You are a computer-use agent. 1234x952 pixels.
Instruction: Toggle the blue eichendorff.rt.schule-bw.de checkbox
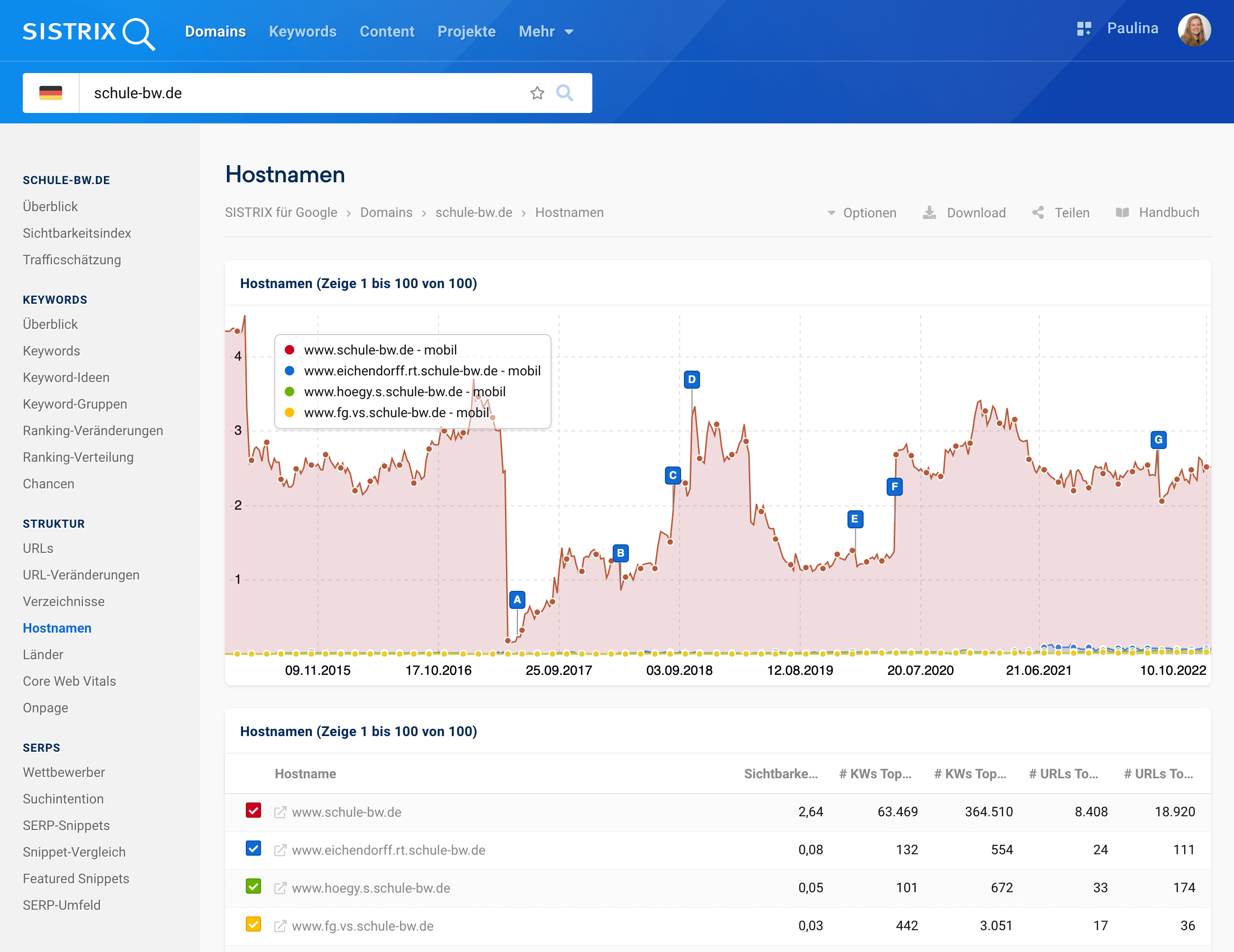(x=254, y=849)
